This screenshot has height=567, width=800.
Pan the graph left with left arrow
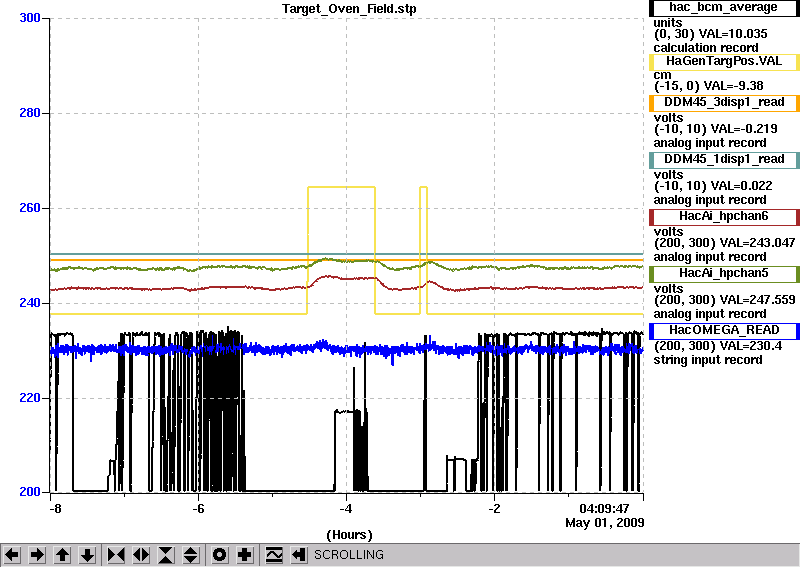12,555
